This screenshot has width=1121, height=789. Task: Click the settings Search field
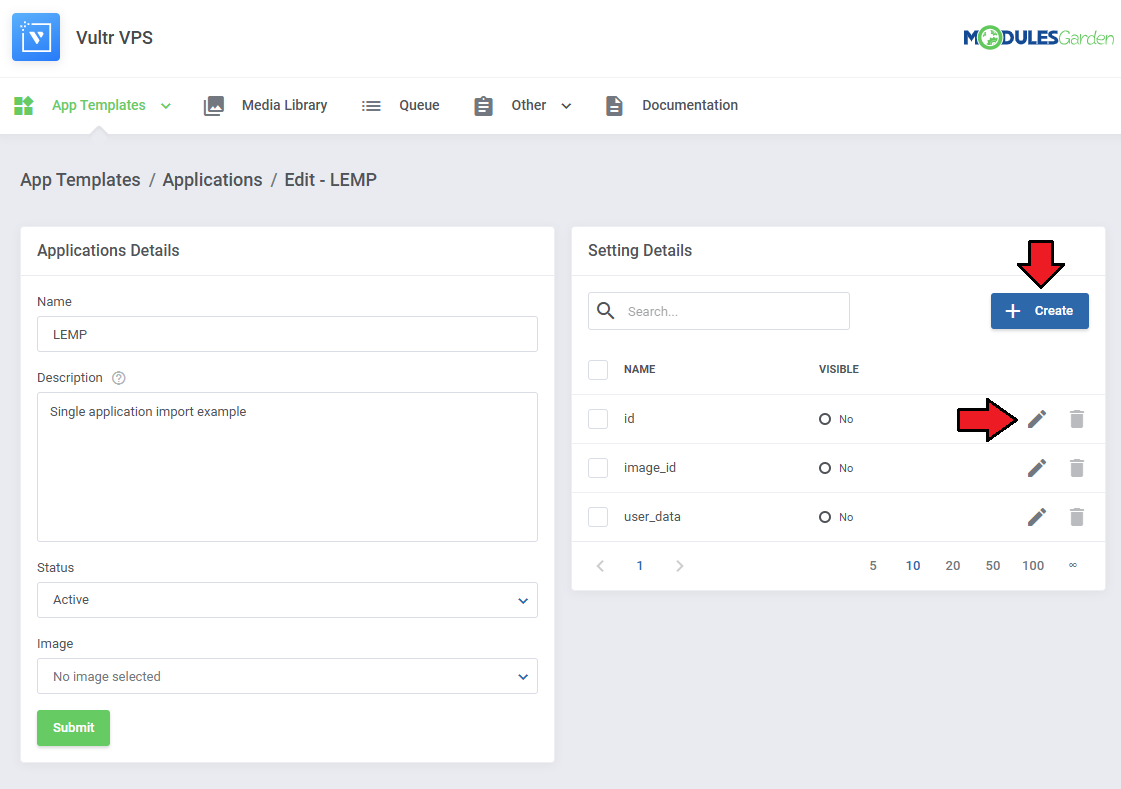click(718, 311)
